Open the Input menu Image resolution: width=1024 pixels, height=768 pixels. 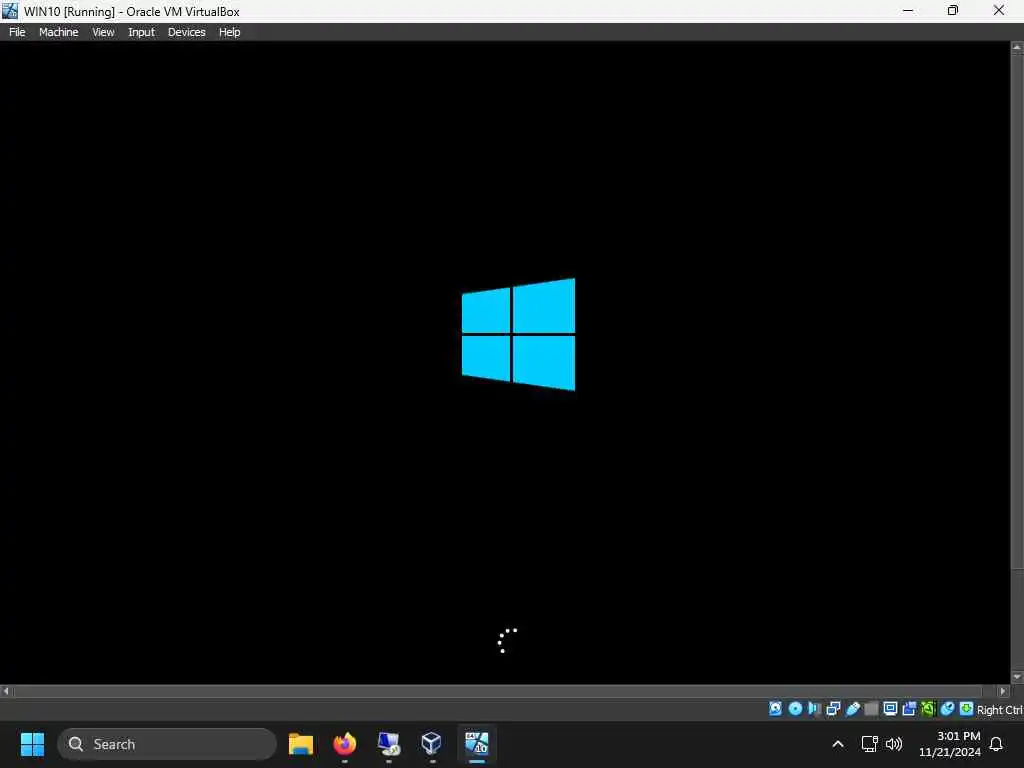click(x=141, y=32)
